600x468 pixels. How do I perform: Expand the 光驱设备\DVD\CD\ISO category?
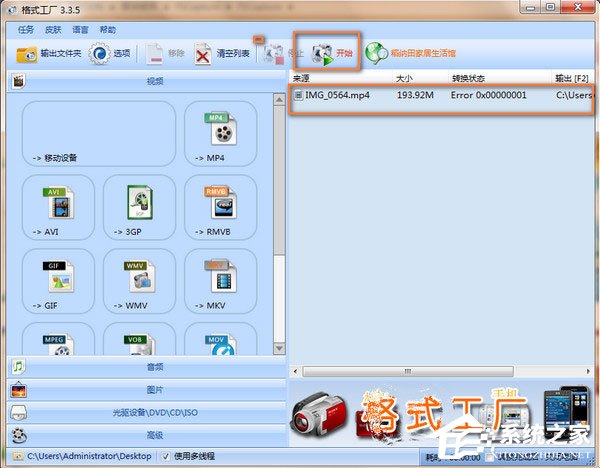(147, 413)
